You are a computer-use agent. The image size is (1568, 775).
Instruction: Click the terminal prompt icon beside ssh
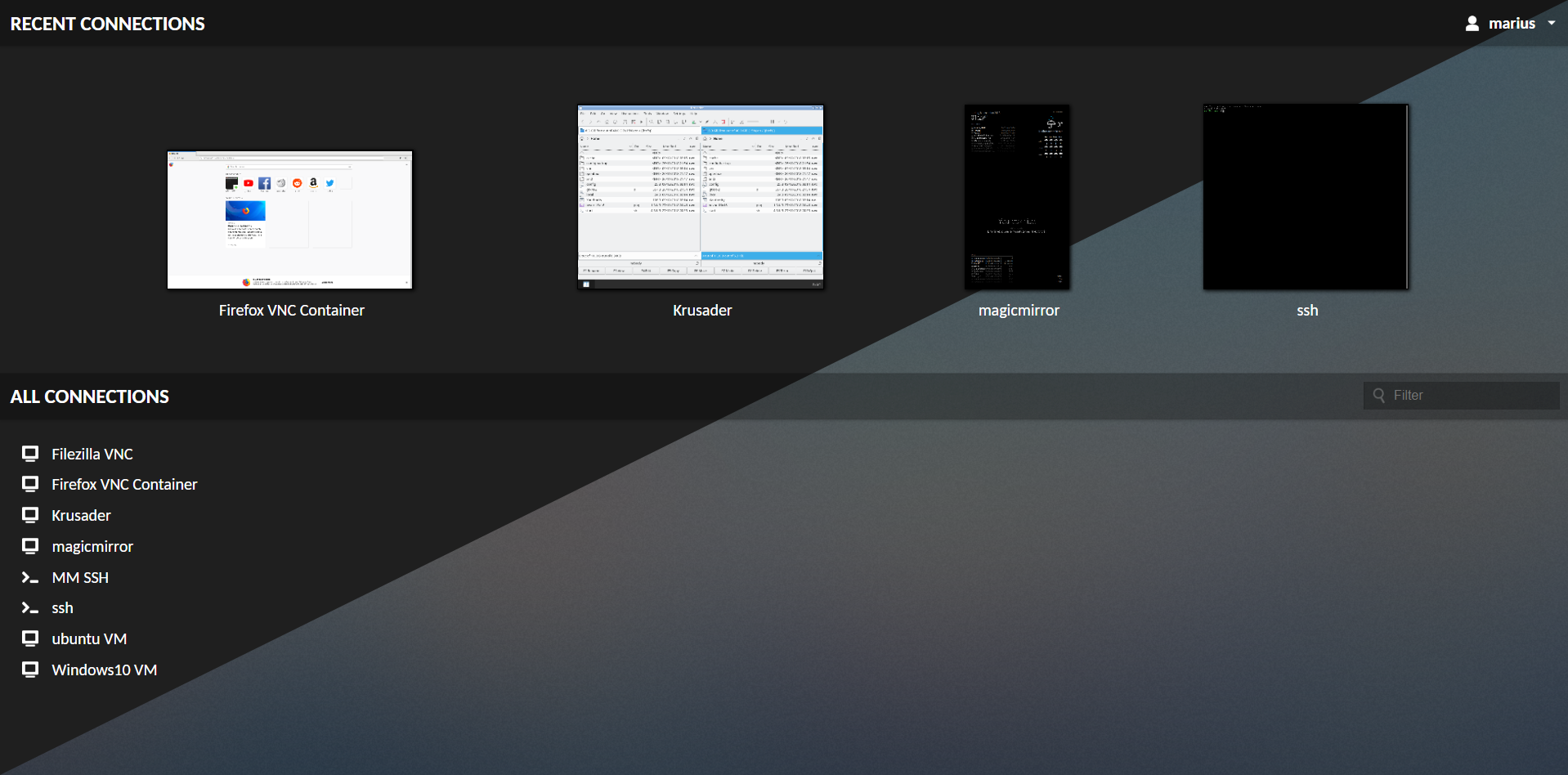pos(30,608)
